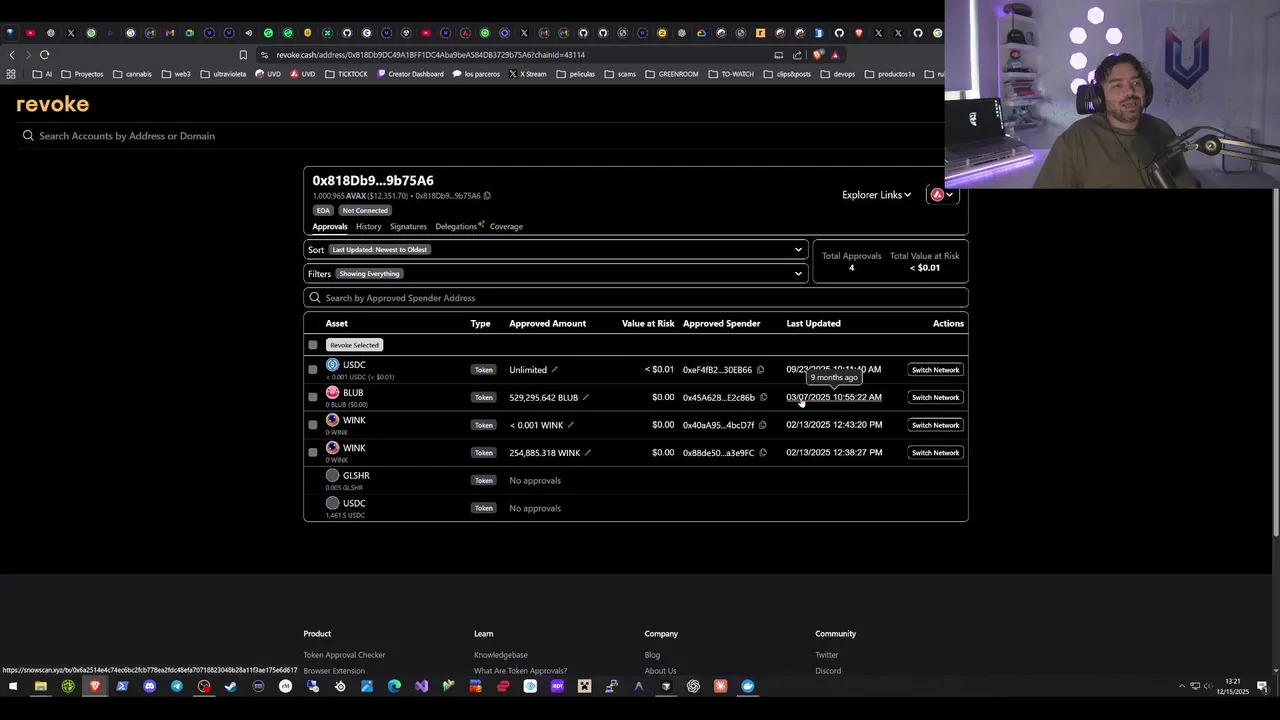The height and width of the screenshot is (720, 1280).
Task: Open the GREENROOM bookmarks folder
Action: coord(671,74)
